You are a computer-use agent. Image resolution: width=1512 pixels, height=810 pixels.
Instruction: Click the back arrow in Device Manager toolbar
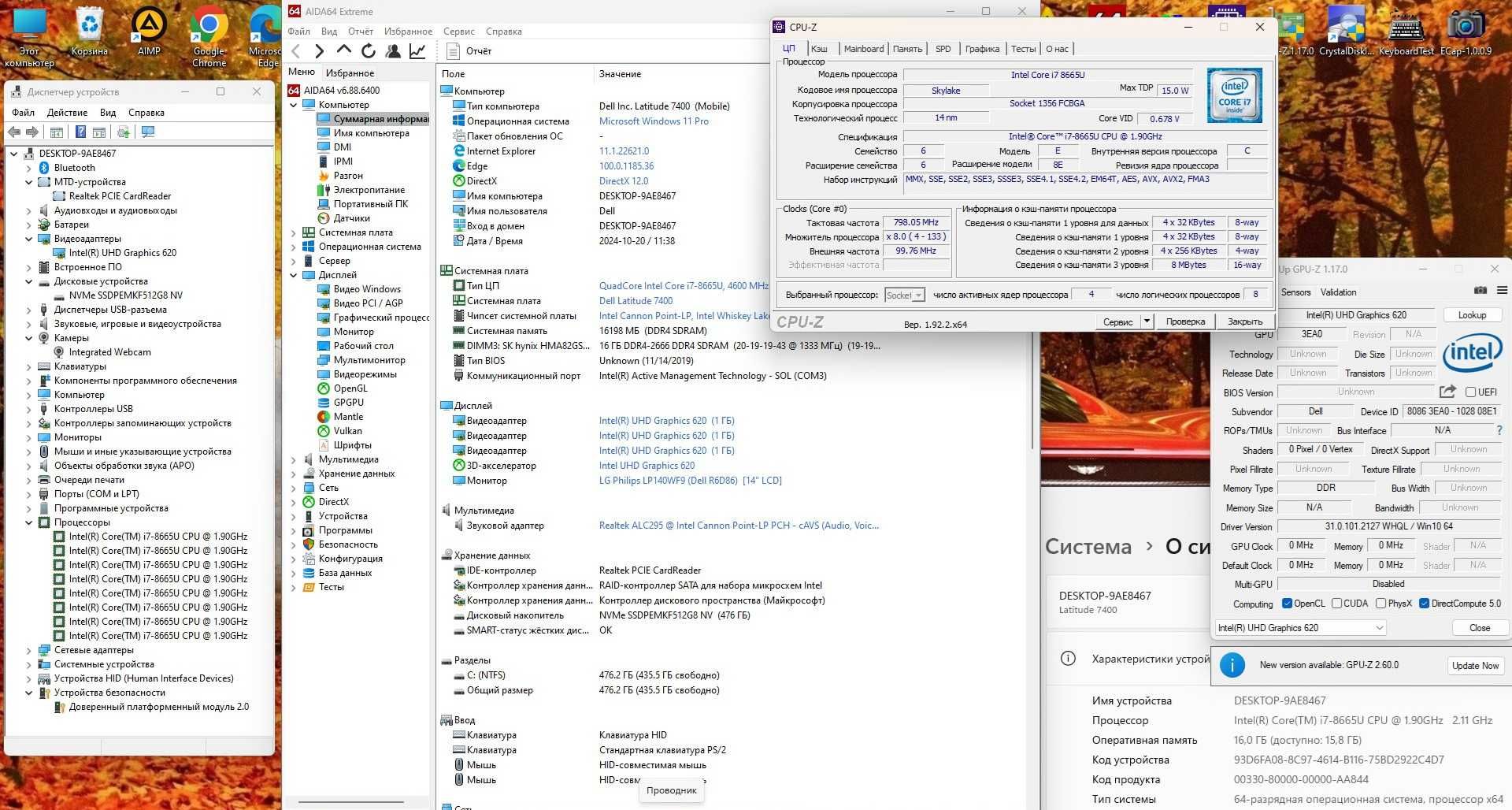point(14,132)
